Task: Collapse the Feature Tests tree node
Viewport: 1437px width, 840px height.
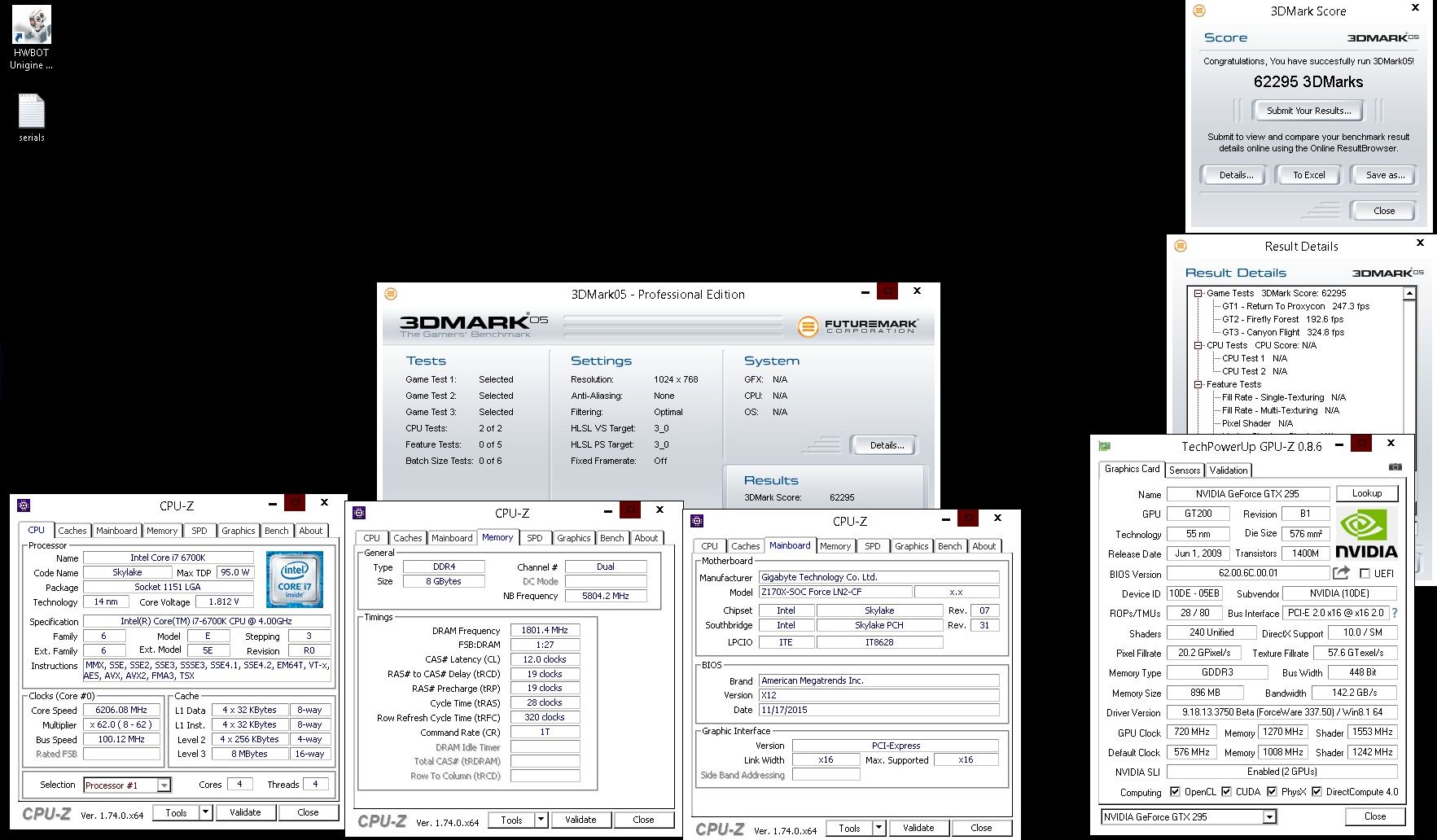Action: pyautogui.click(x=1198, y=385)
